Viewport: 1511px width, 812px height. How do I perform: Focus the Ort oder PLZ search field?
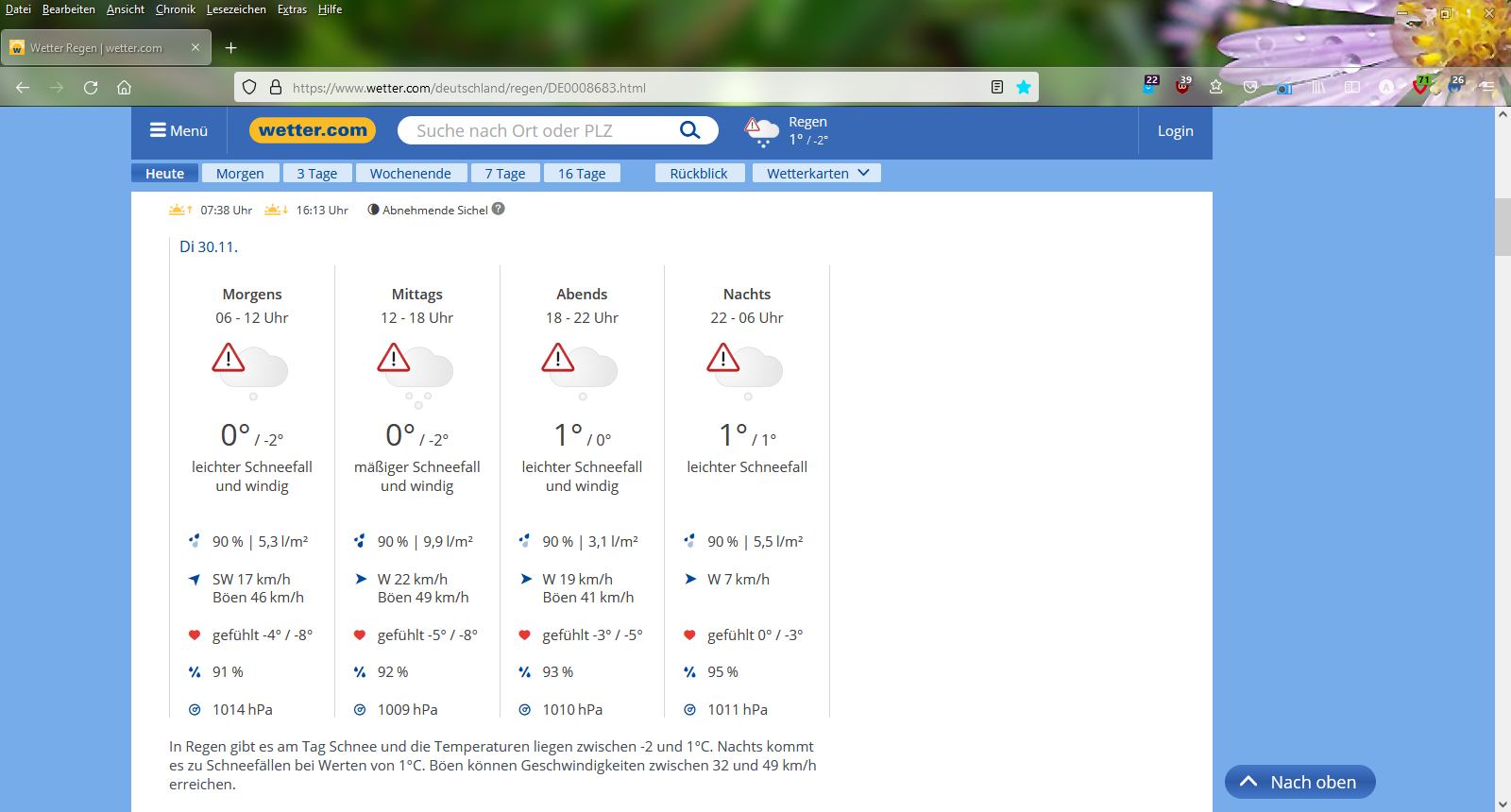pyautogui.click(x=538, y=131)
